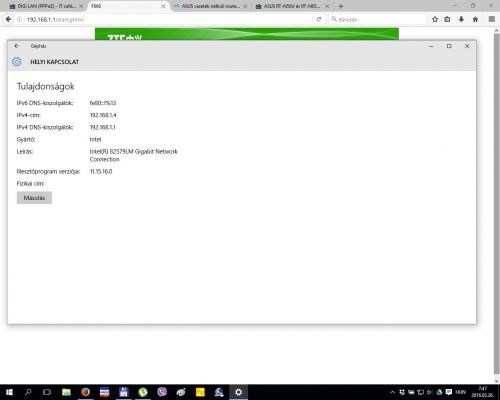500x400 pixels.
Task: Click the browser vertical scrollbar
Action: tap(496, 203)
